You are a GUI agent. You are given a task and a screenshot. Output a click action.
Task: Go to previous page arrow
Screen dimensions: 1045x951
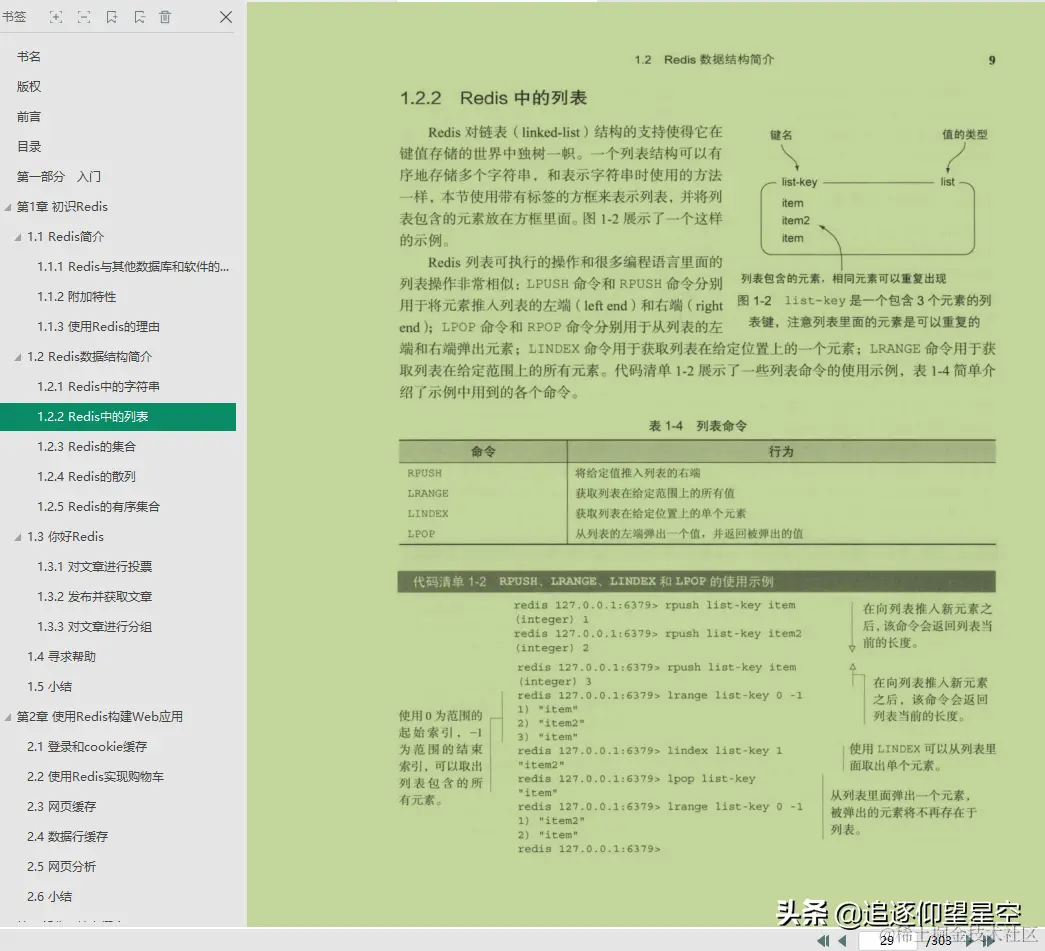point(842,940)
